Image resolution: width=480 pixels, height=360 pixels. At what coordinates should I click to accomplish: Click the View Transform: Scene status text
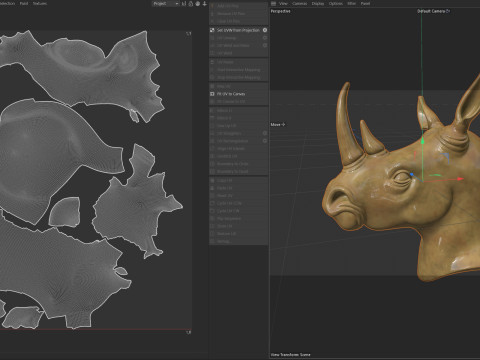290,355
